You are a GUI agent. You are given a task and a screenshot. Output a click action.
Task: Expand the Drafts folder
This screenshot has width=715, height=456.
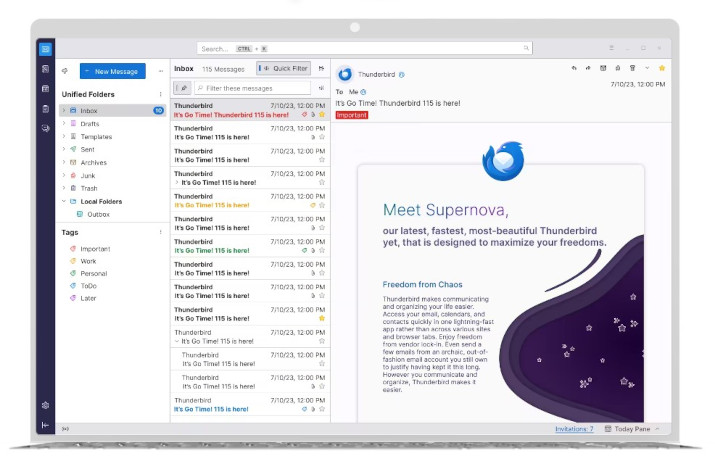[x=64, y=124]
